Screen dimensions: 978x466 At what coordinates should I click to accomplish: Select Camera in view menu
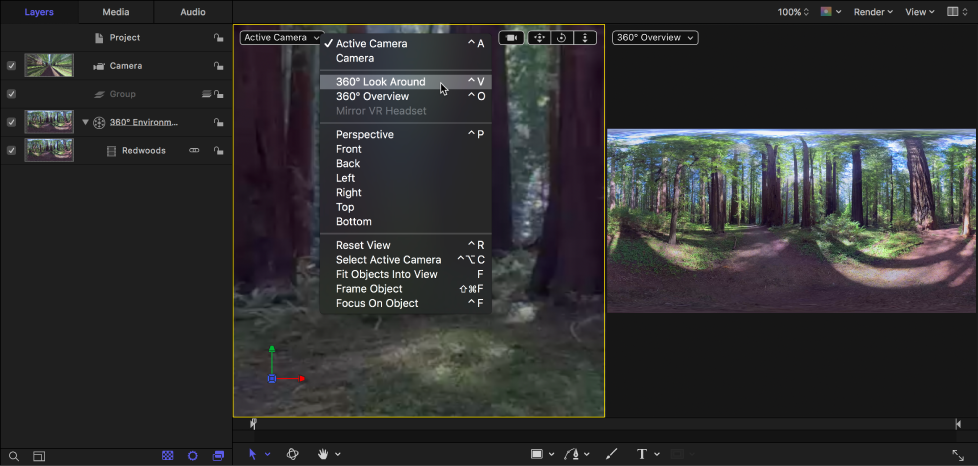click(405, 59)
